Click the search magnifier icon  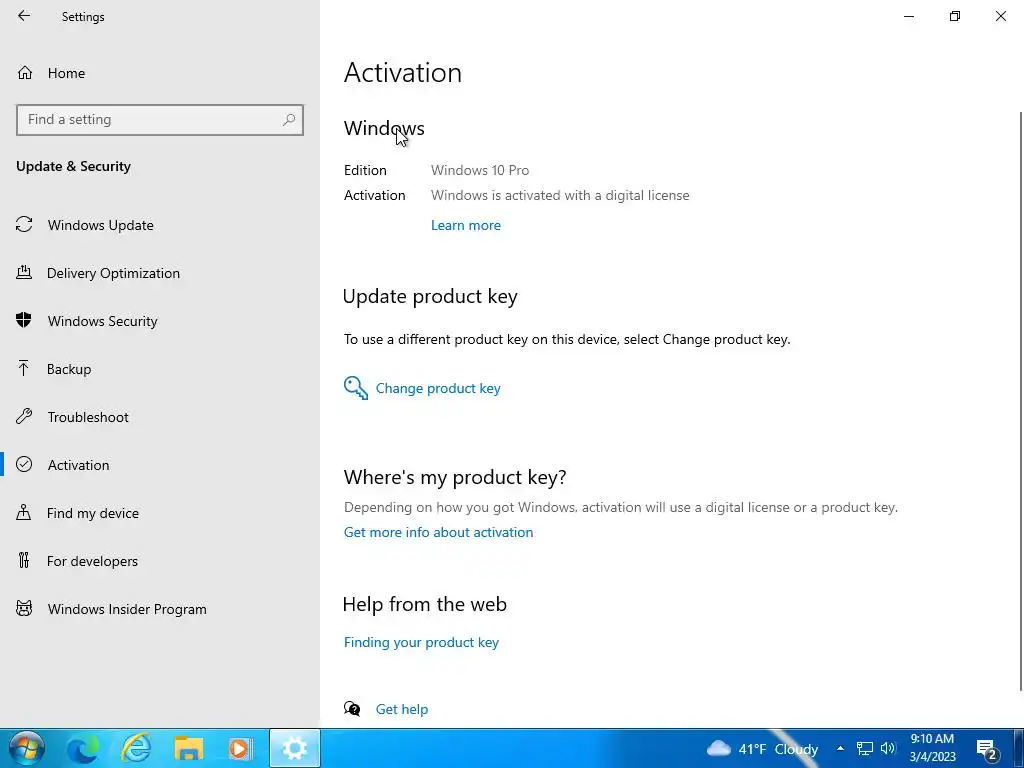coord(289,120)
